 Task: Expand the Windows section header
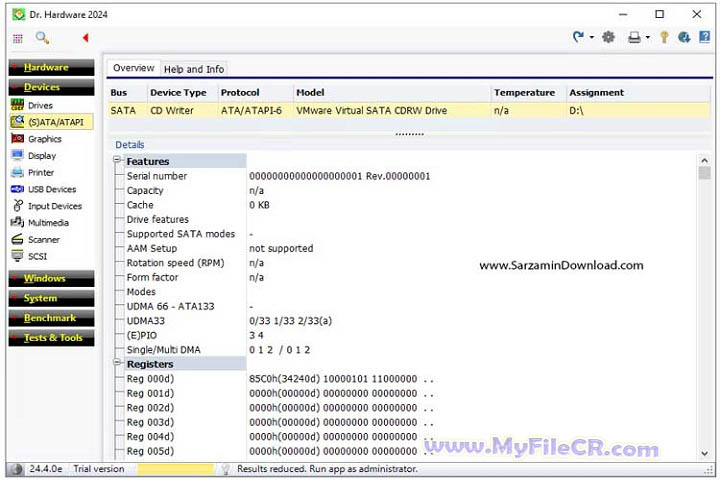[51, 278]
